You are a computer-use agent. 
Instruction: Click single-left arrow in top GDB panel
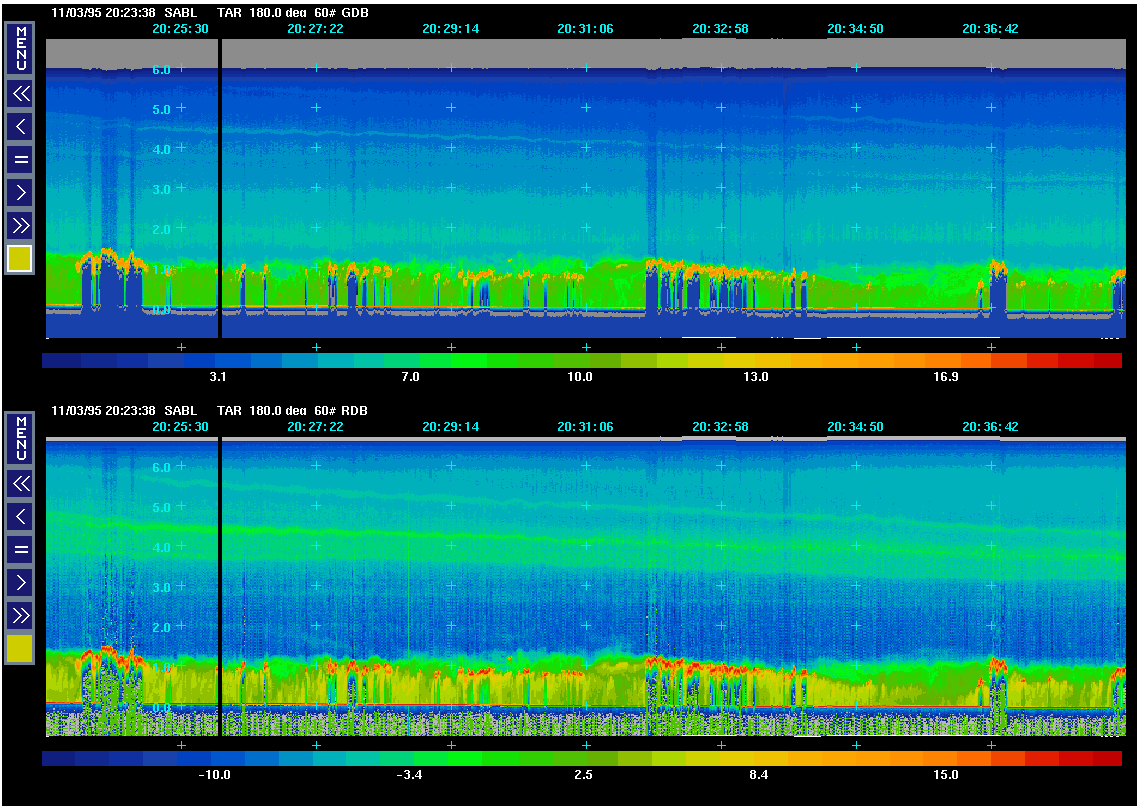point(20,126)
